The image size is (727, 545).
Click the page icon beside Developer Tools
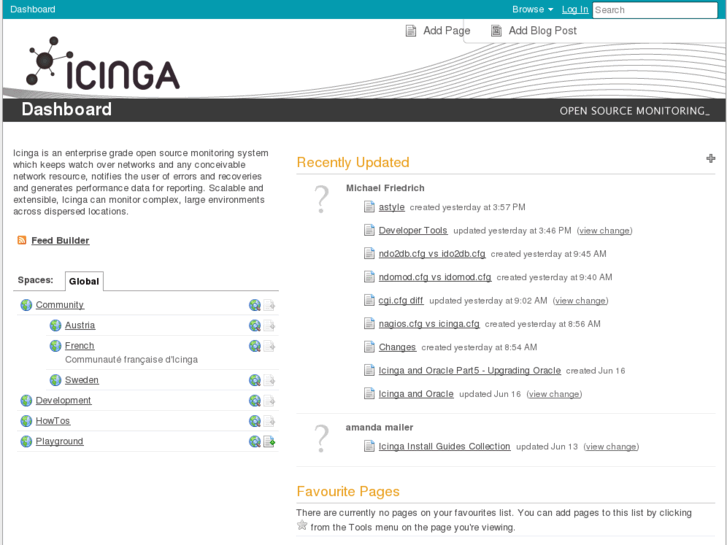coord(369,230)
